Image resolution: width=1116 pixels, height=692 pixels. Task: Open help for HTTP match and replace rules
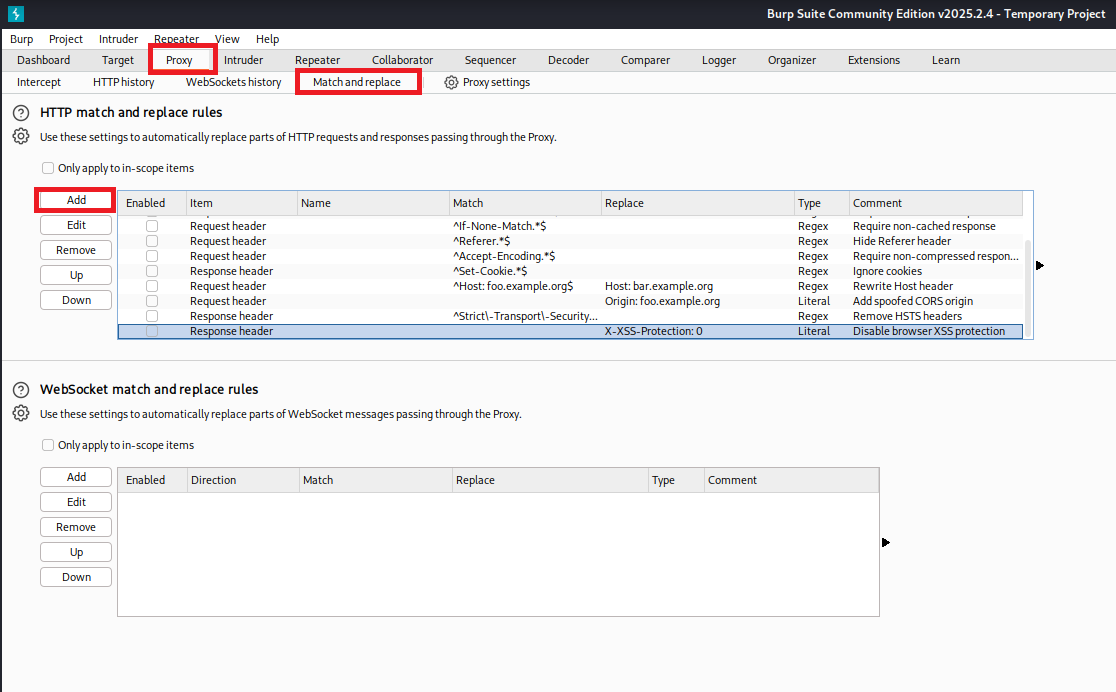tap(21, 113)
